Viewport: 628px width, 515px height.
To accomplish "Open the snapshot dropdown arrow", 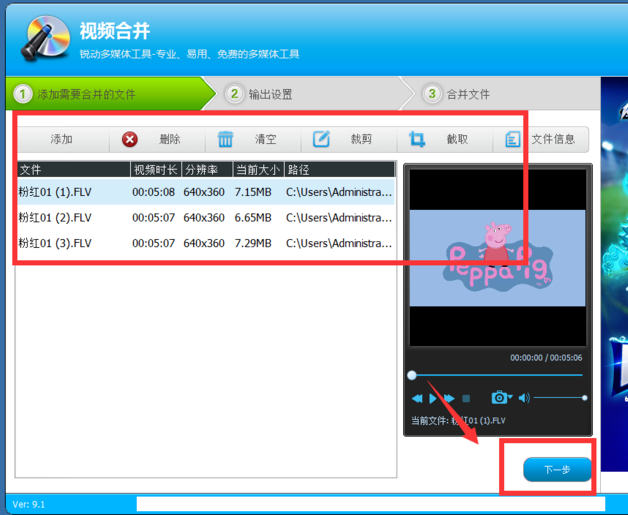I will 510,397.
